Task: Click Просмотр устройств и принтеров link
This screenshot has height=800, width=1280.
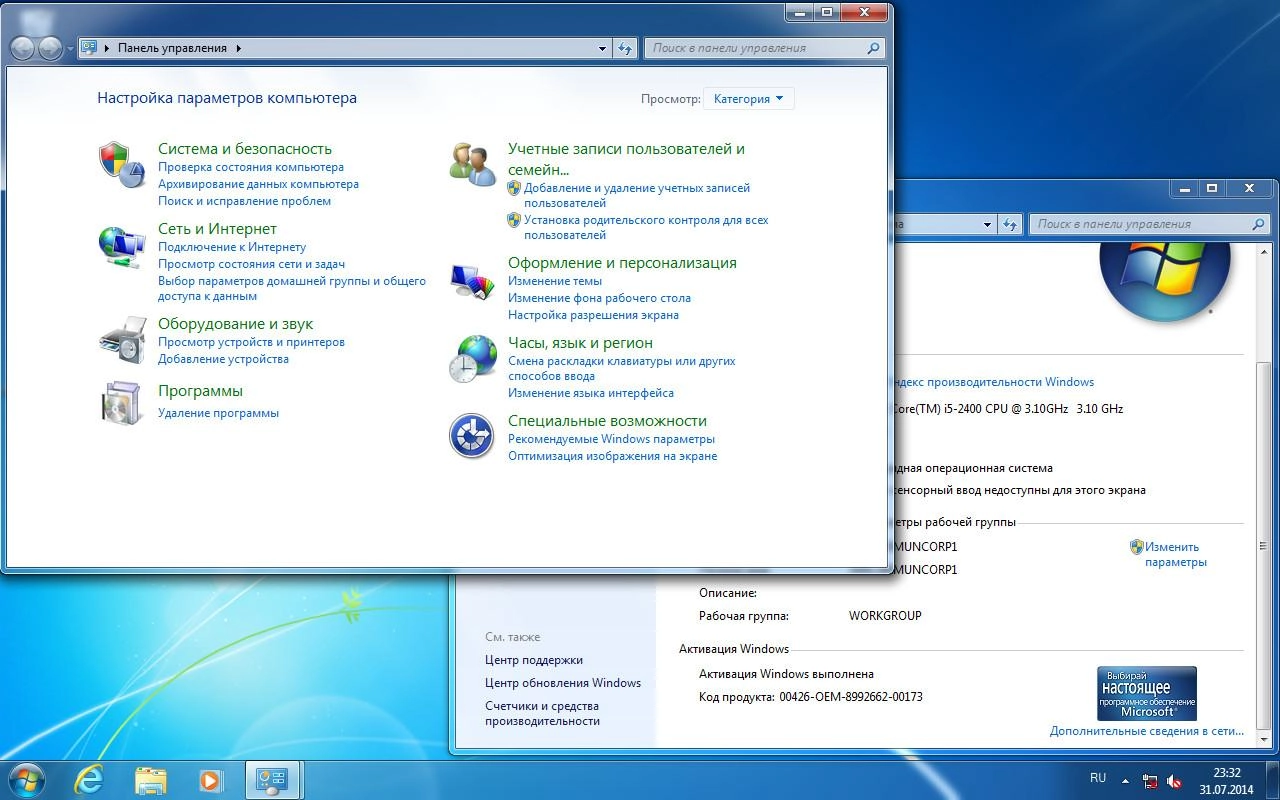Action: tap(251, 342)
